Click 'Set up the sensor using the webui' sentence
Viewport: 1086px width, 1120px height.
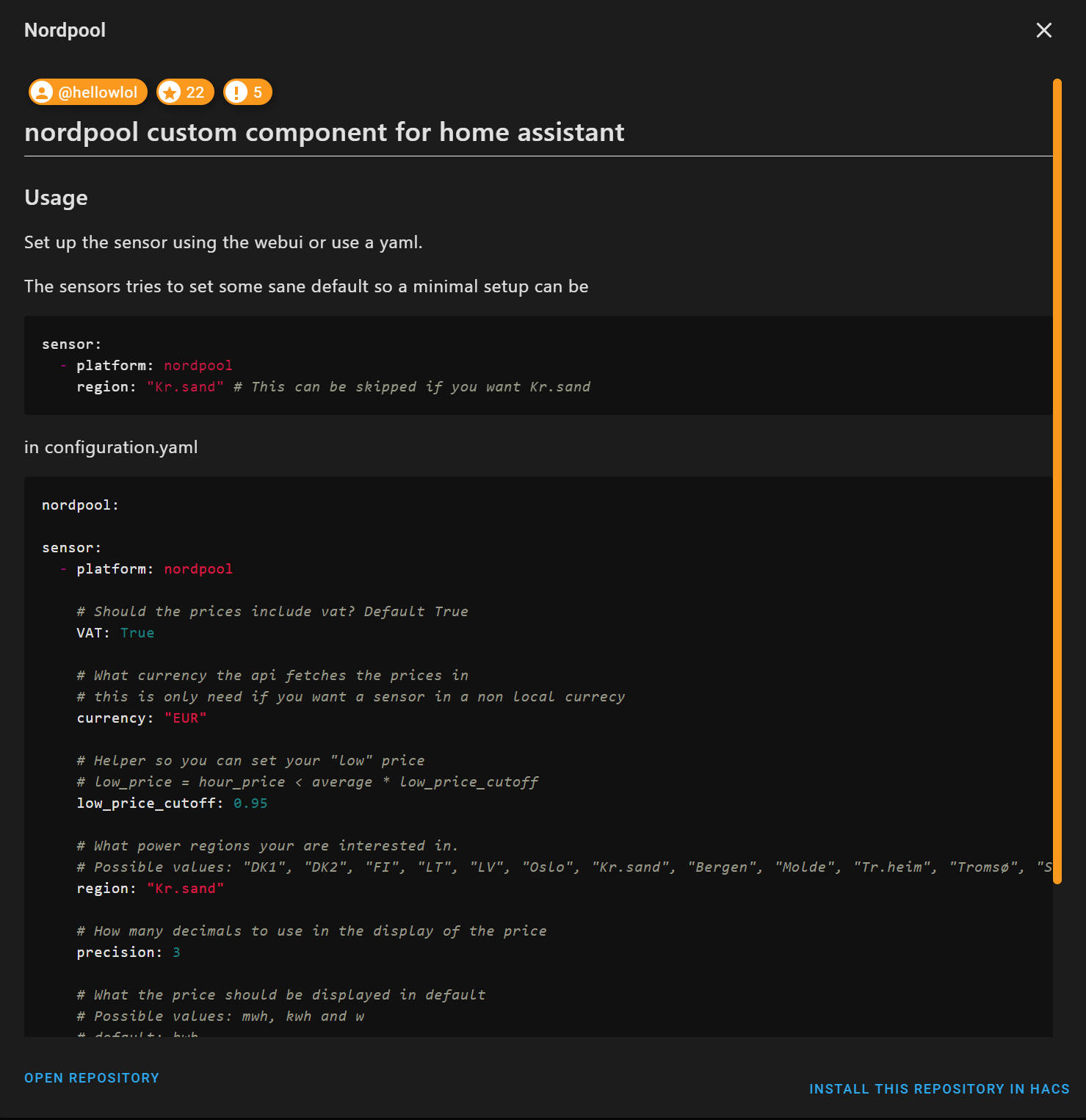tap(223, 242)
